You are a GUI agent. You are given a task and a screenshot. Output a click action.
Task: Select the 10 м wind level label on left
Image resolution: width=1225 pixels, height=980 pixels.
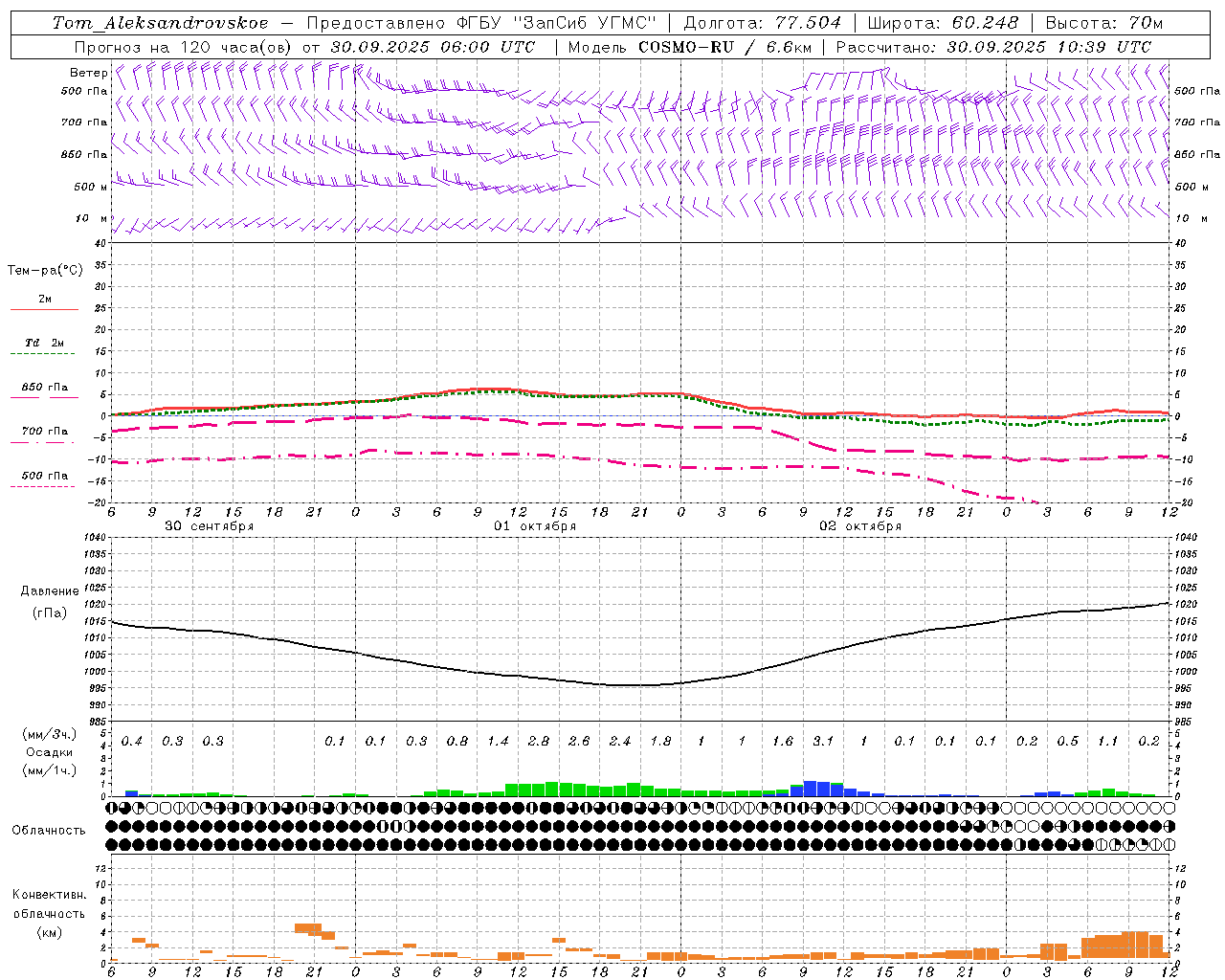92,218
